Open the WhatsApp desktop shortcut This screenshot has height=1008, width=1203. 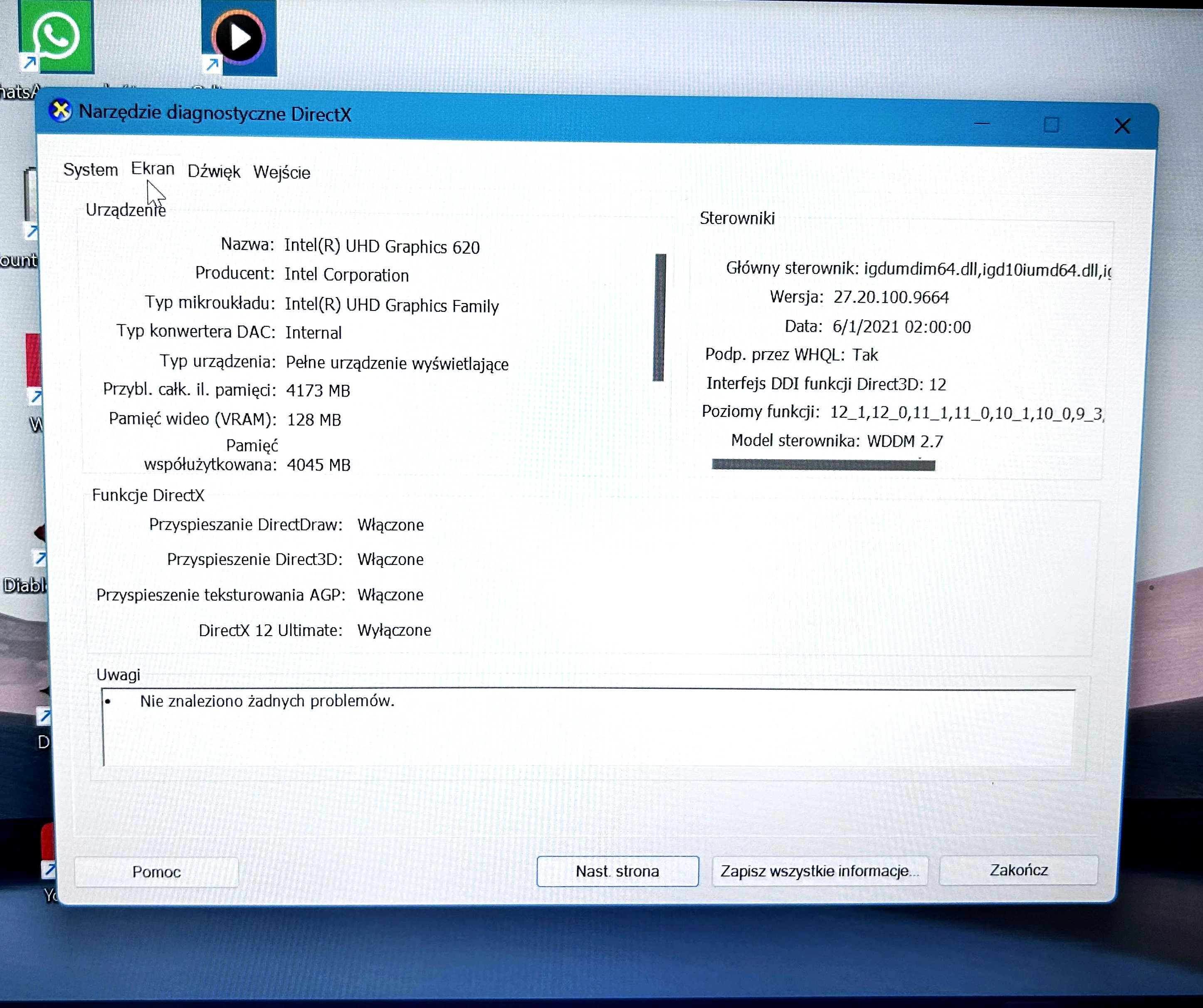56,37
